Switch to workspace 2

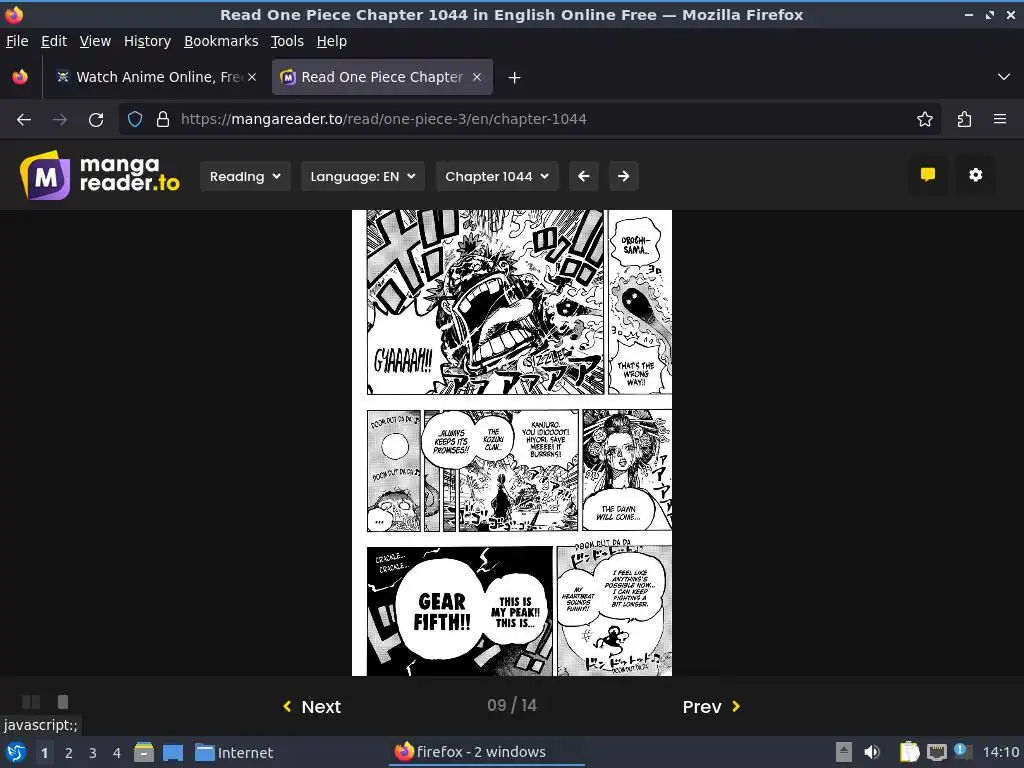point(69,753)
